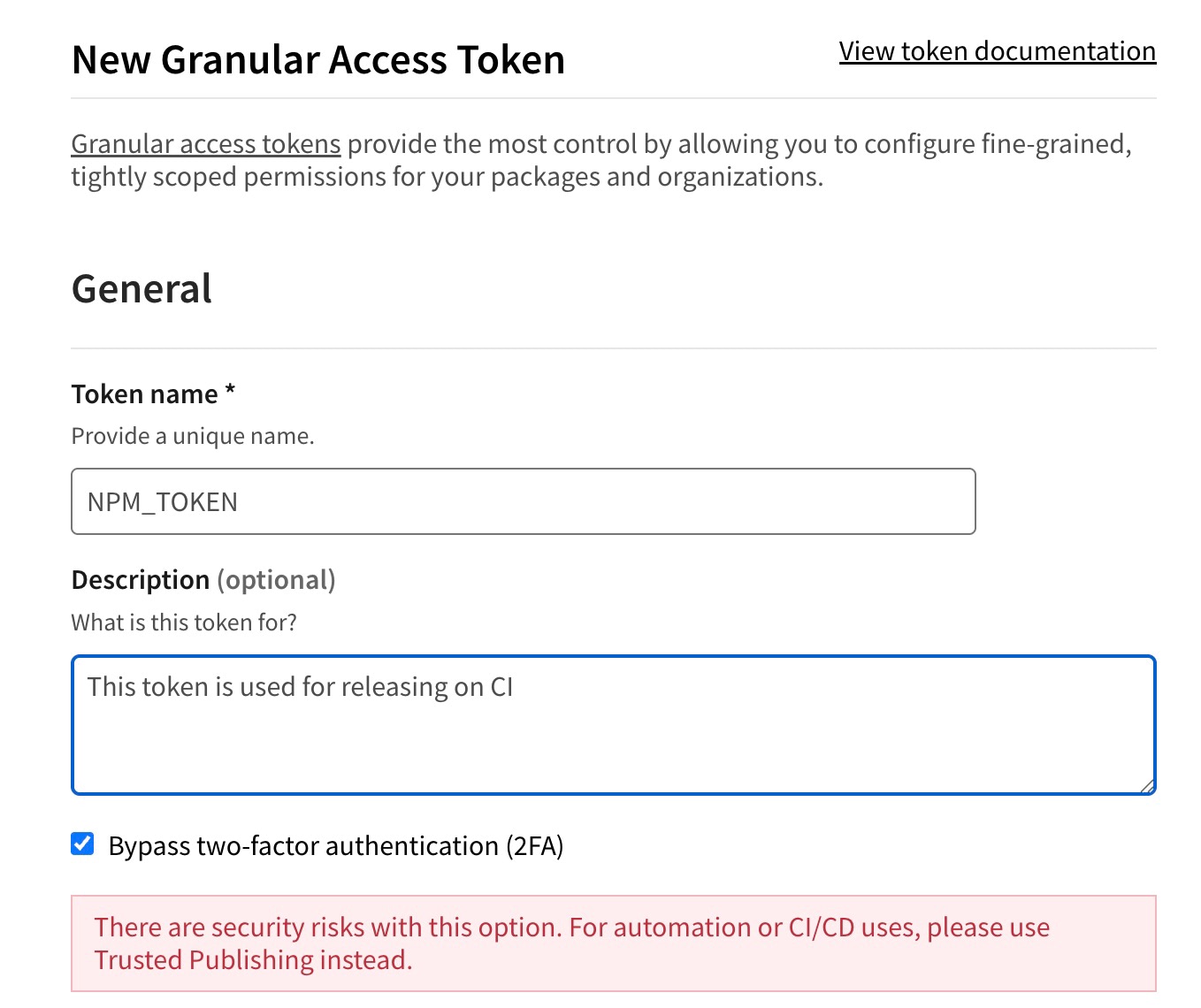Click the required asterisk beside Token name

(x=230, y=391)
